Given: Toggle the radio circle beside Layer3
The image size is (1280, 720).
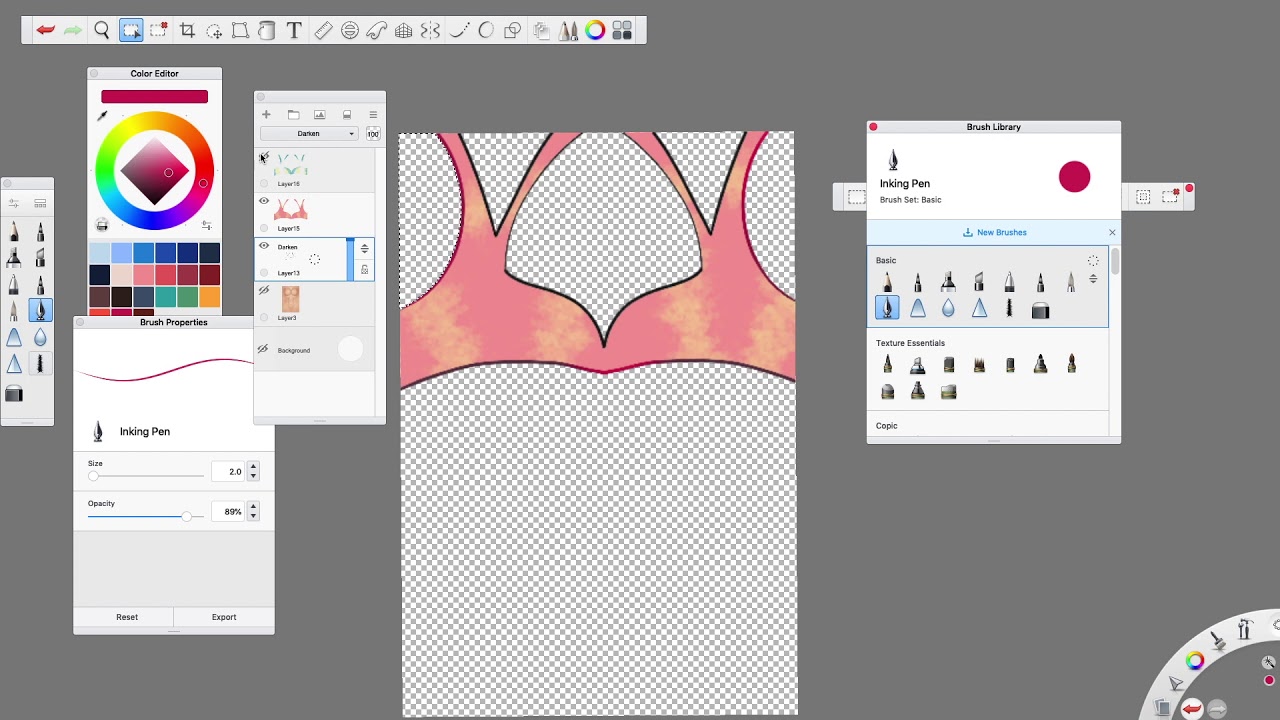Looking at the screenshot, I should click(264, 317).
